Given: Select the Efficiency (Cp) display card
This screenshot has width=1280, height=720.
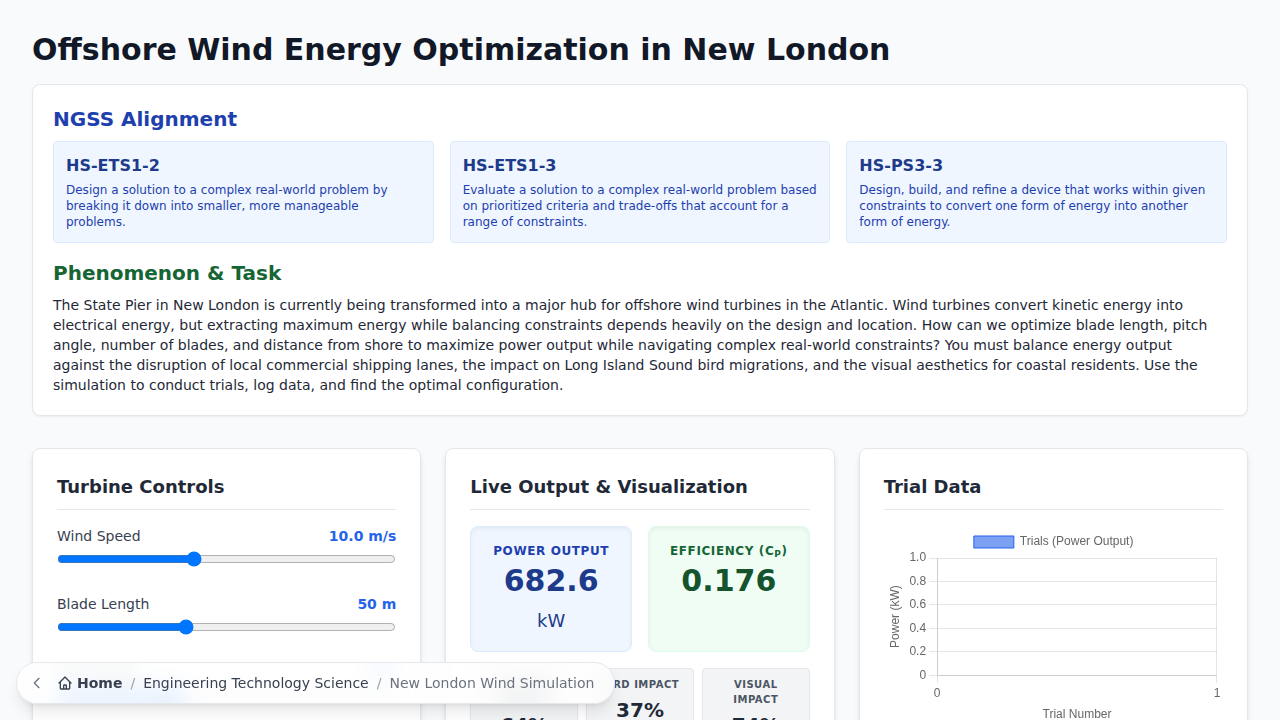Looking at the screenshot, I should click(x=728, y=588).
